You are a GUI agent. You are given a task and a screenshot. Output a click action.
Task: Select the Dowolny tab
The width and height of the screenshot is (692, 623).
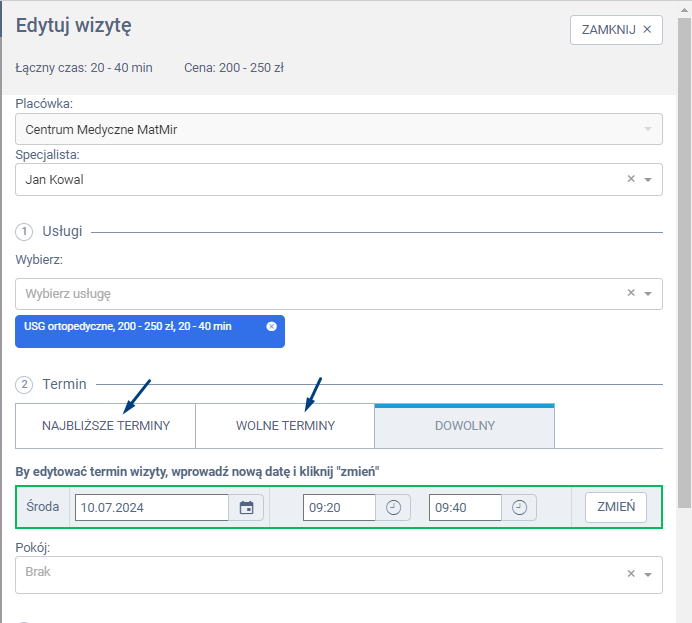click(464, 426)
